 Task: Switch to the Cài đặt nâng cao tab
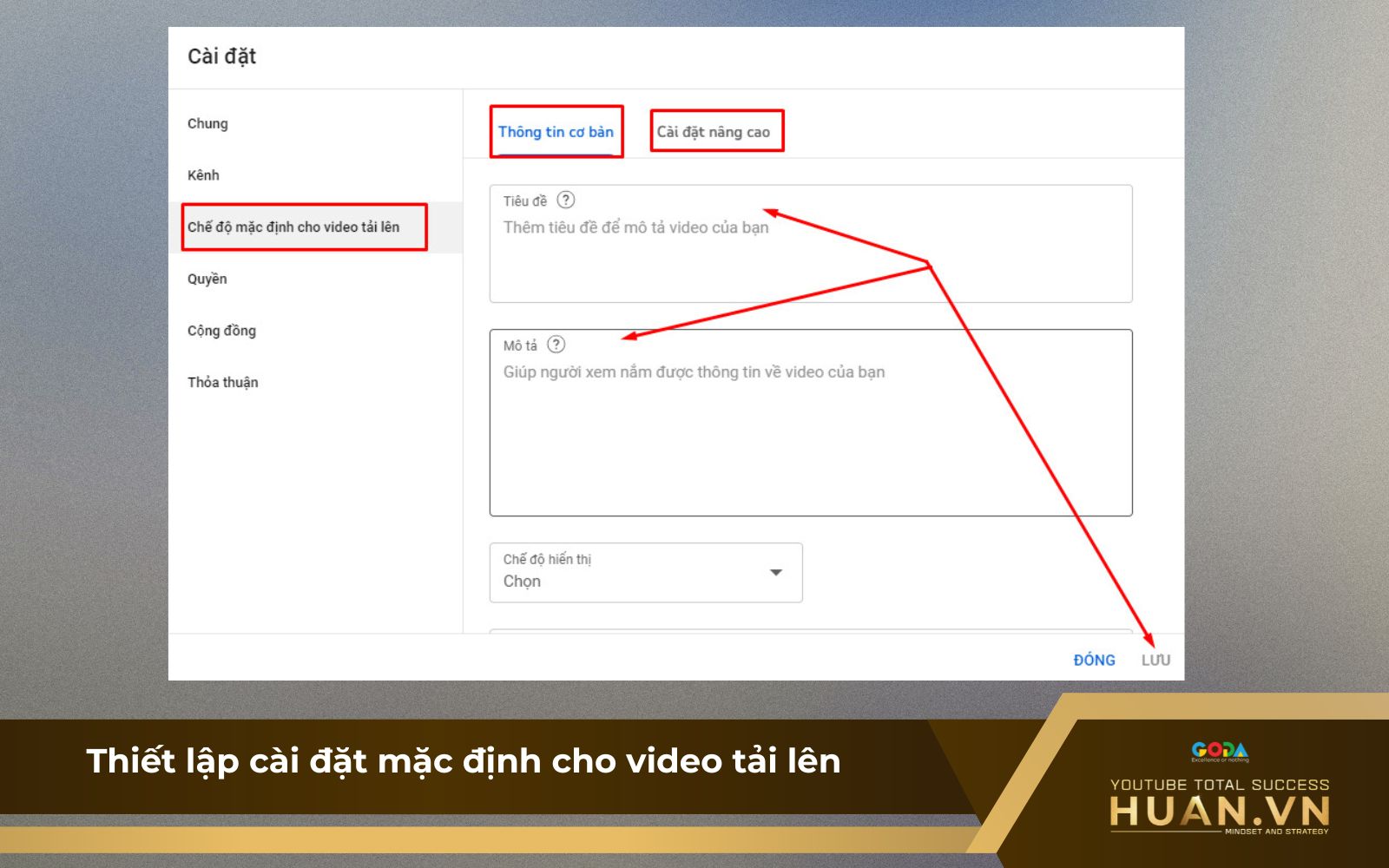[x=713, y=132]
